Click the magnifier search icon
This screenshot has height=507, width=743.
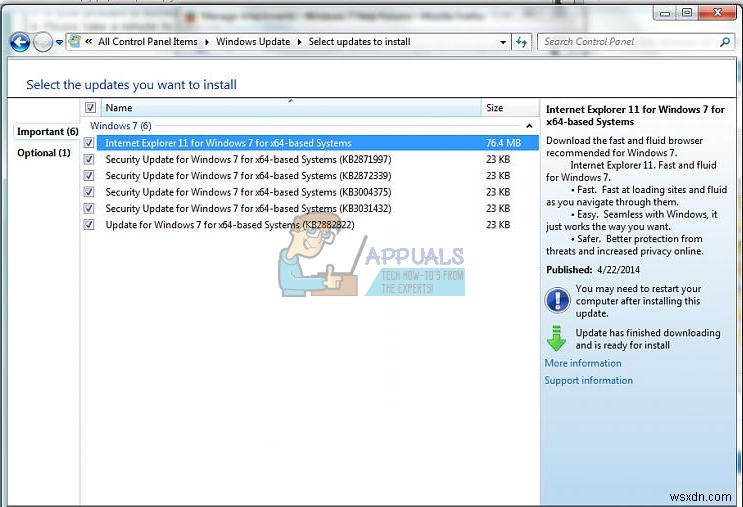(725, 42)
